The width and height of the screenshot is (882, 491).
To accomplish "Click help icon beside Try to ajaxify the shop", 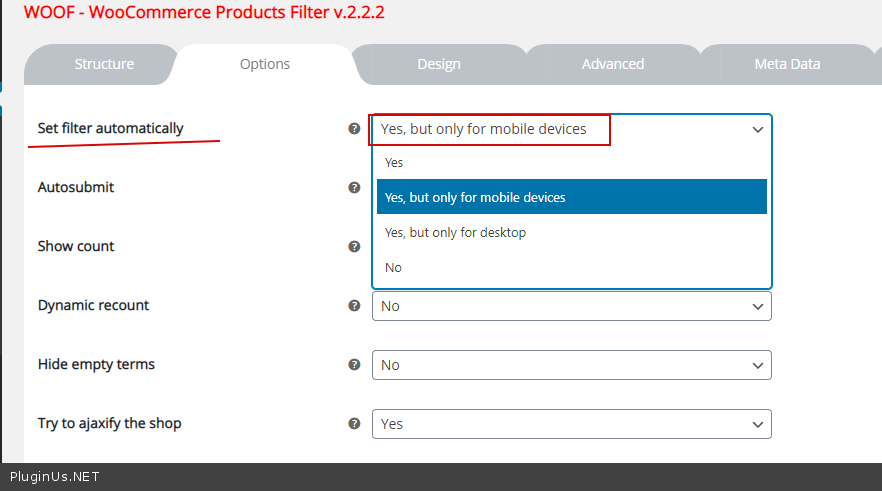I will click(x=354, y=424).
